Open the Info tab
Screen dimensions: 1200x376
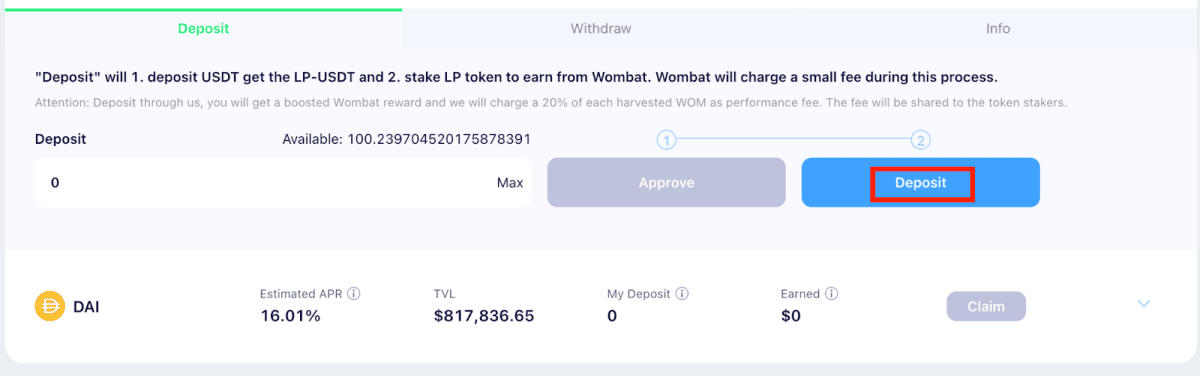tap(998, 28)
